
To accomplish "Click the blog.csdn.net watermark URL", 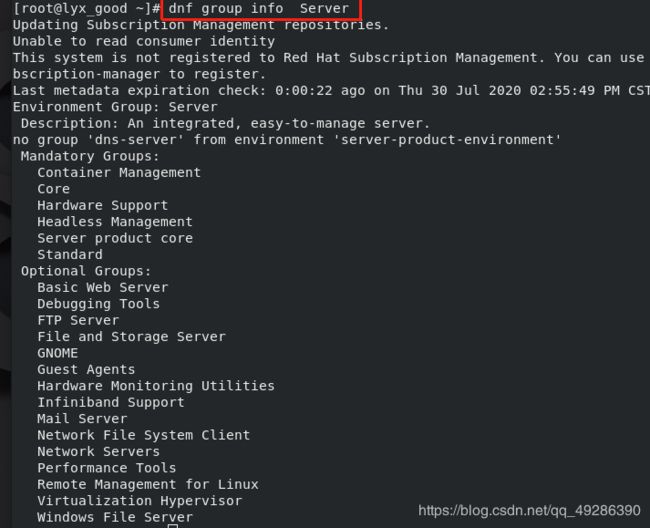I will (x=529, y=510).
